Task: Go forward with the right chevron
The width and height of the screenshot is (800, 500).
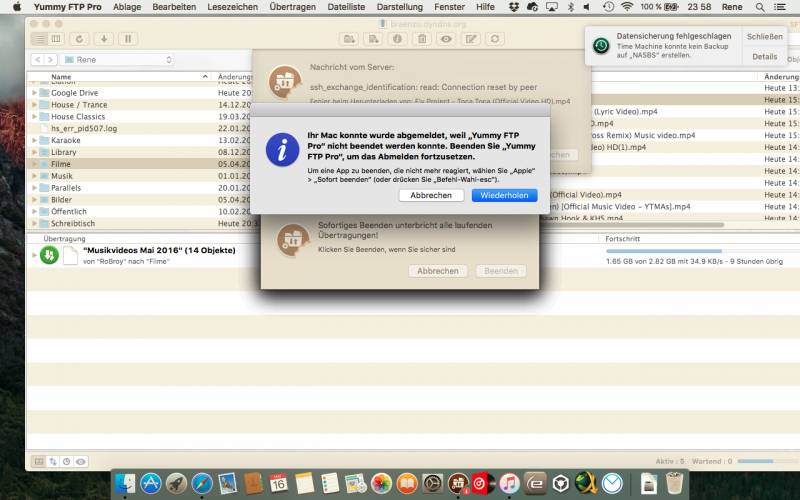Action: point(51,60)
